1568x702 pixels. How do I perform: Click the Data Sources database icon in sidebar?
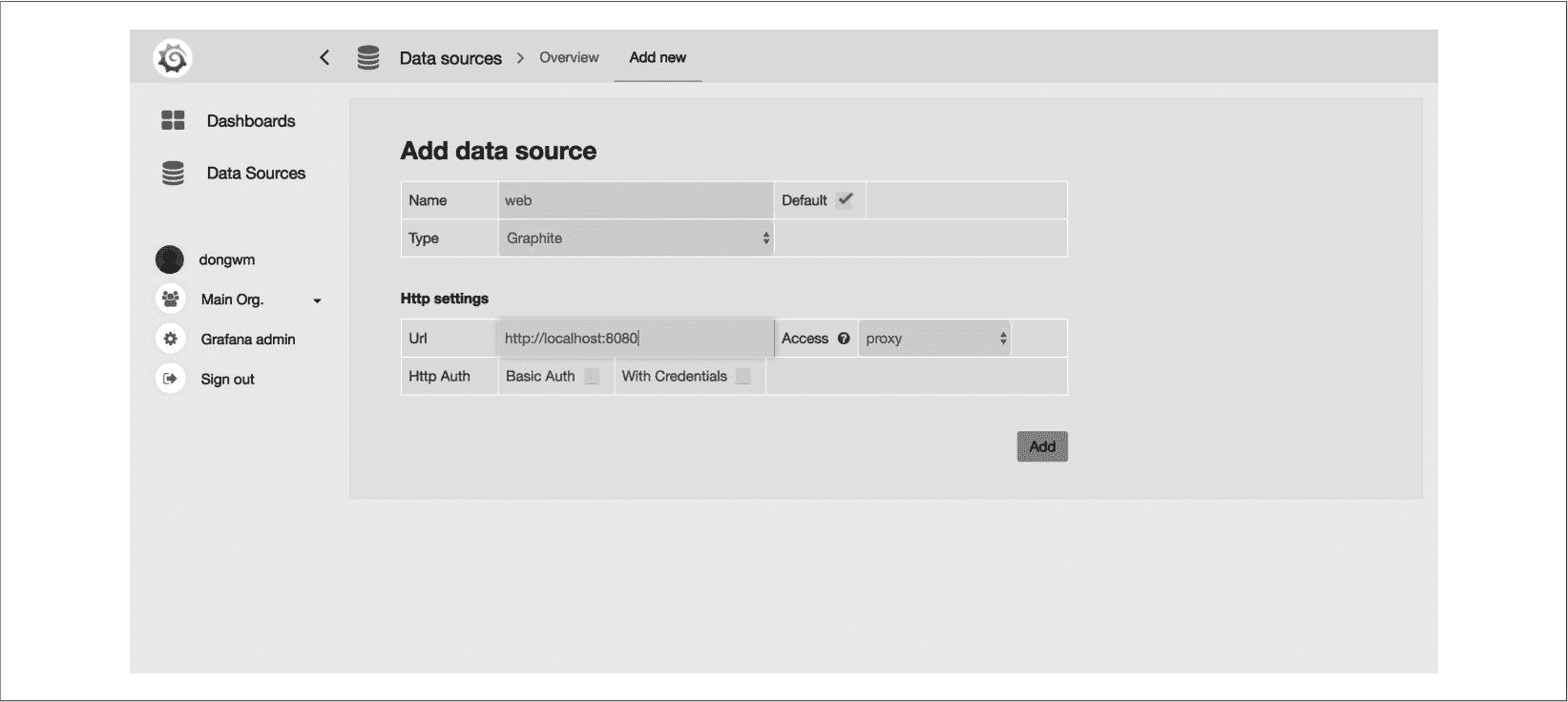click(173, 174)
